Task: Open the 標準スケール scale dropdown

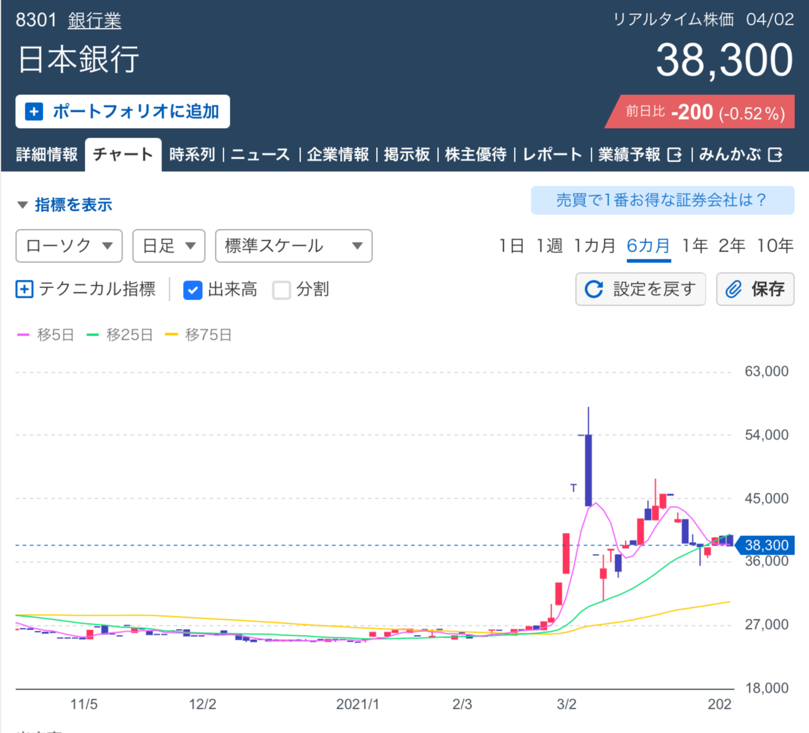Action: 294,246
